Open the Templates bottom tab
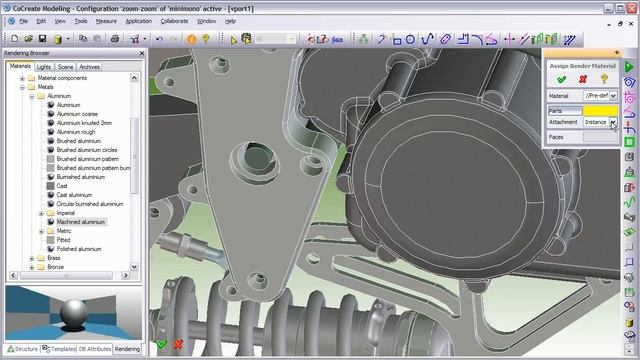The width and height of the screenshot is (640, 360). (x=59, y=349)
